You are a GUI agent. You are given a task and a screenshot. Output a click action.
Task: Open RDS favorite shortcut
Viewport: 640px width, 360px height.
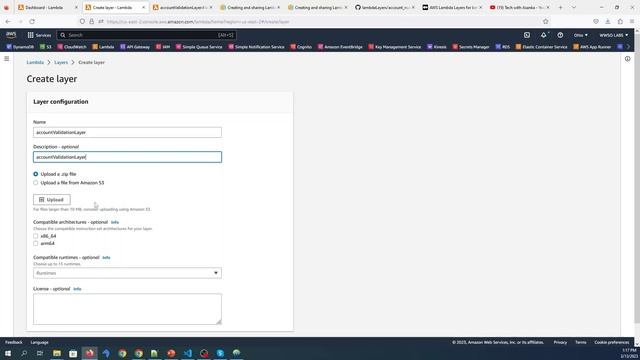pos(503,47)
